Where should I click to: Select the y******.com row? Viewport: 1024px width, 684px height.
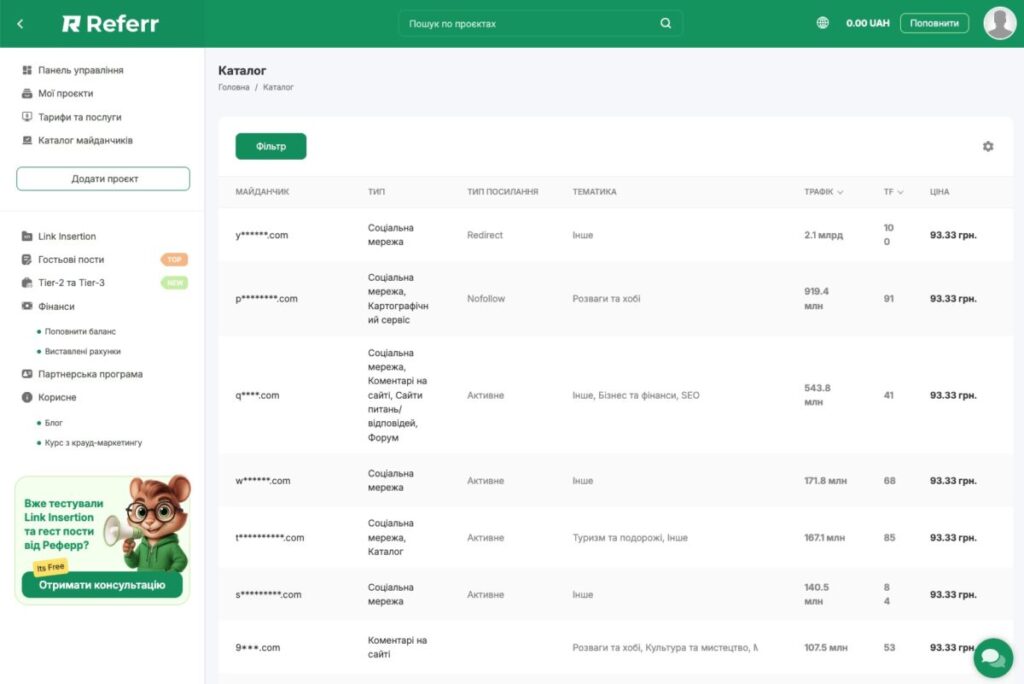click(615, 235)
